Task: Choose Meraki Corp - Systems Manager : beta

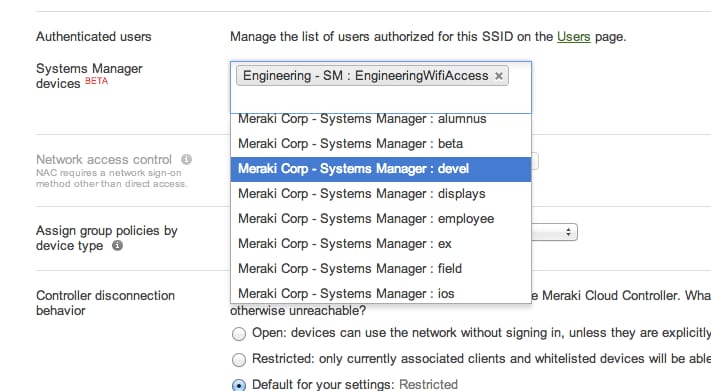Action: coord(381,144)
